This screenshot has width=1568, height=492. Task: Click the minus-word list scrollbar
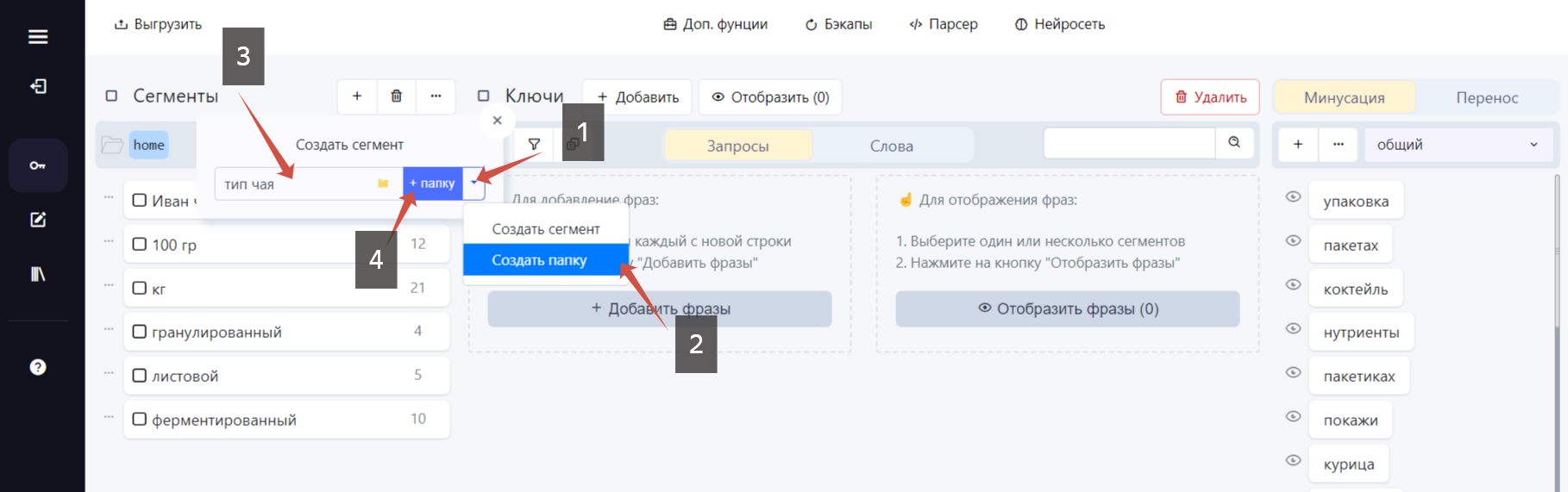[1556, 250]
